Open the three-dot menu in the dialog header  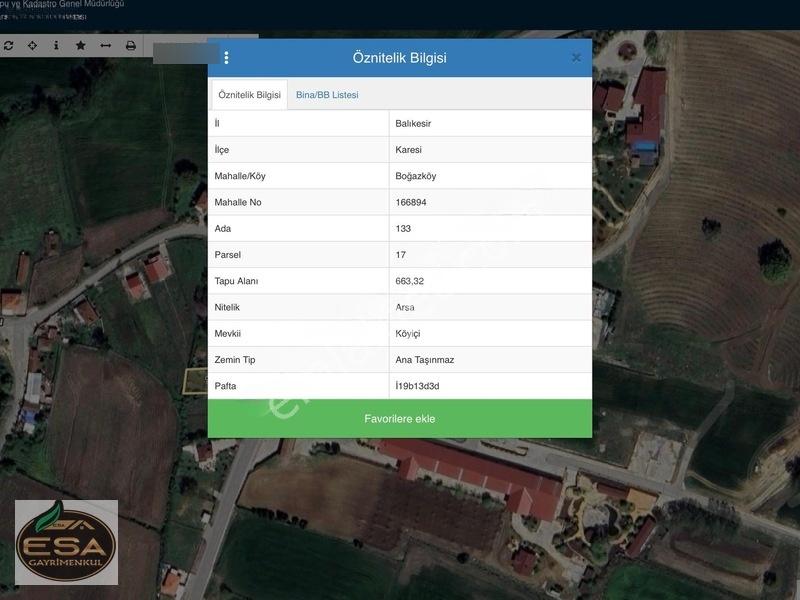point(227,58)
